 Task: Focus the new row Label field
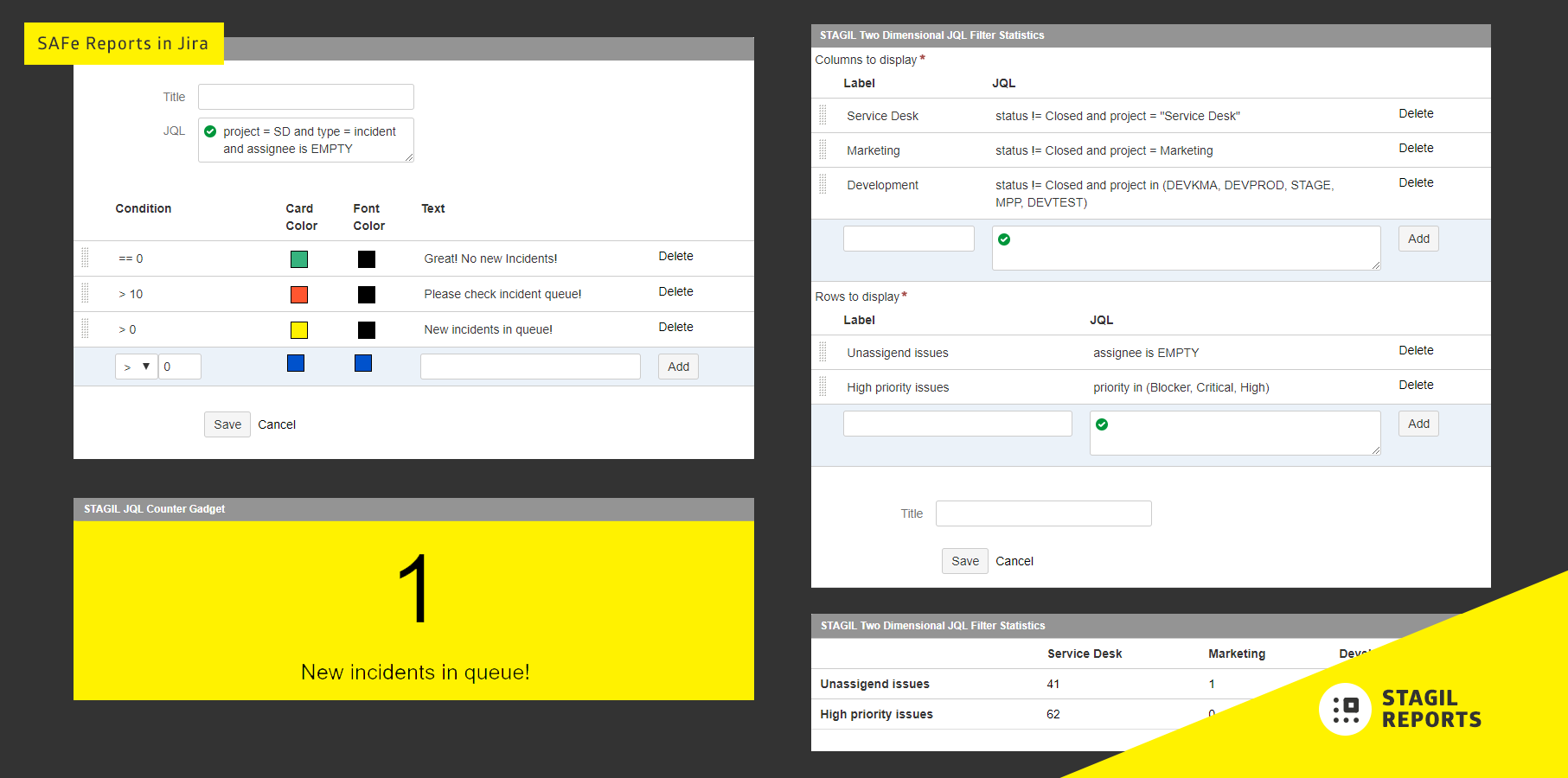[x=957, y=424]
